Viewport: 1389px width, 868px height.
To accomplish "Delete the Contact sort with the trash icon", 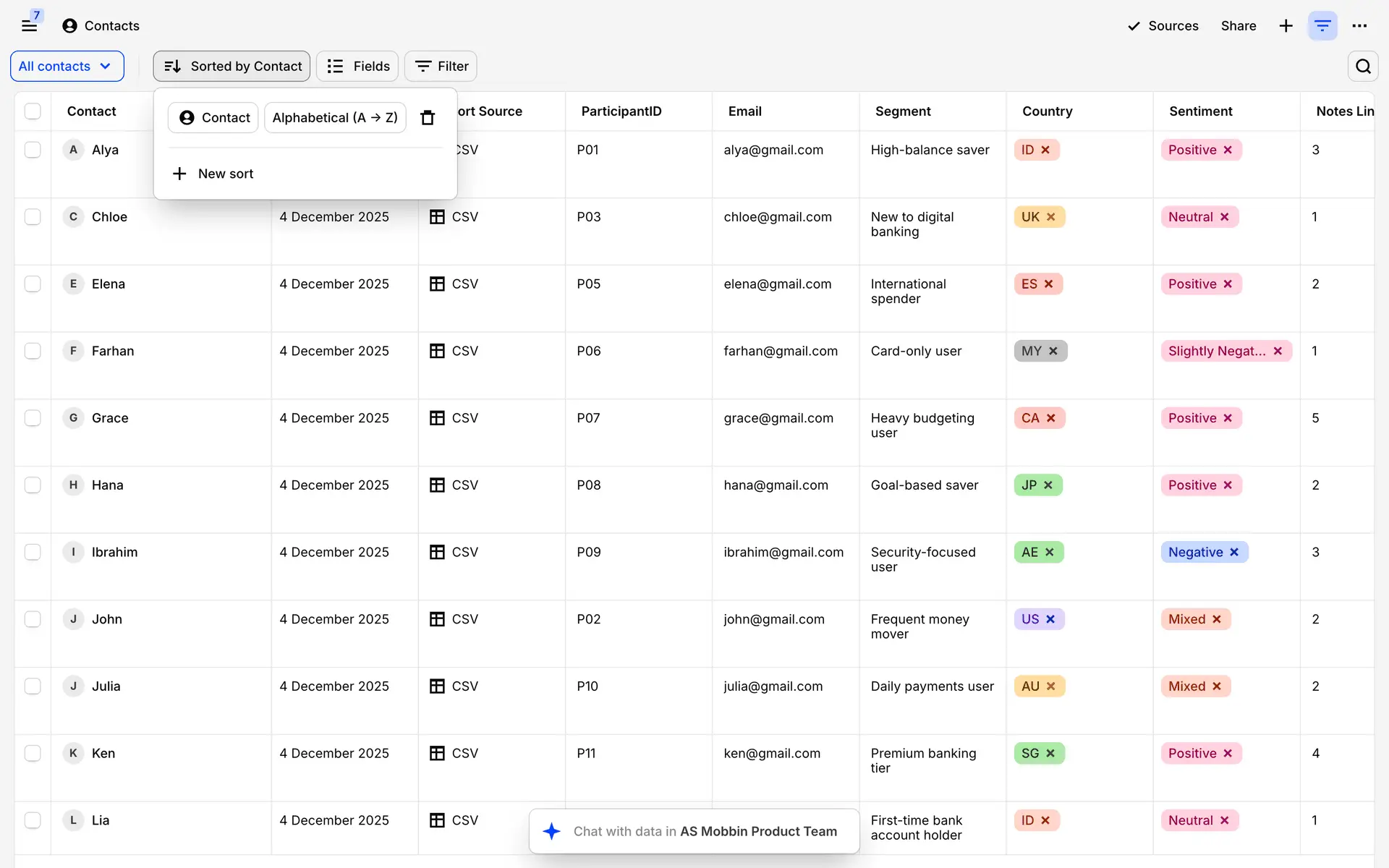I will coord(428,118).
